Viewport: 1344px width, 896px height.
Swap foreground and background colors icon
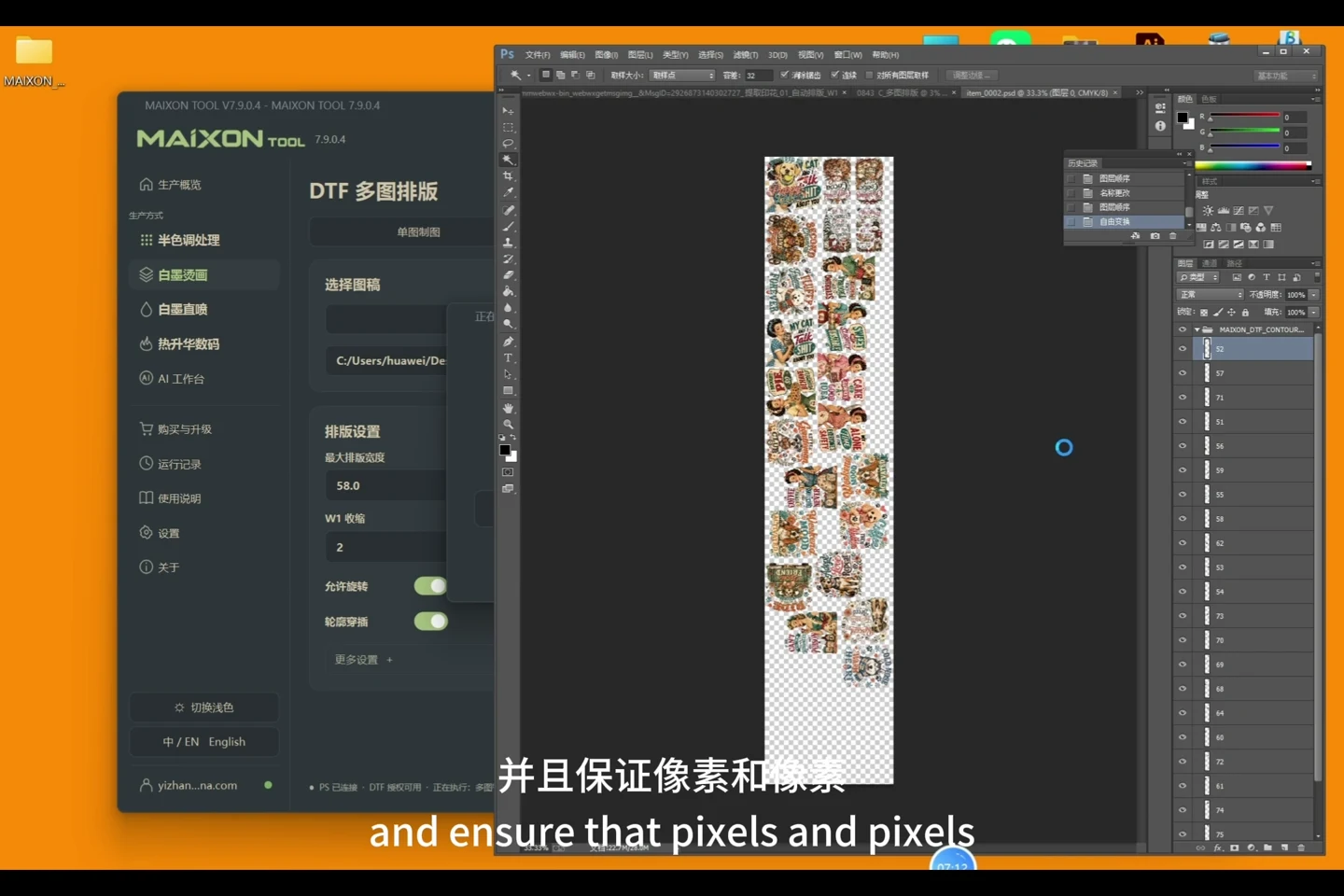point(513,438)
